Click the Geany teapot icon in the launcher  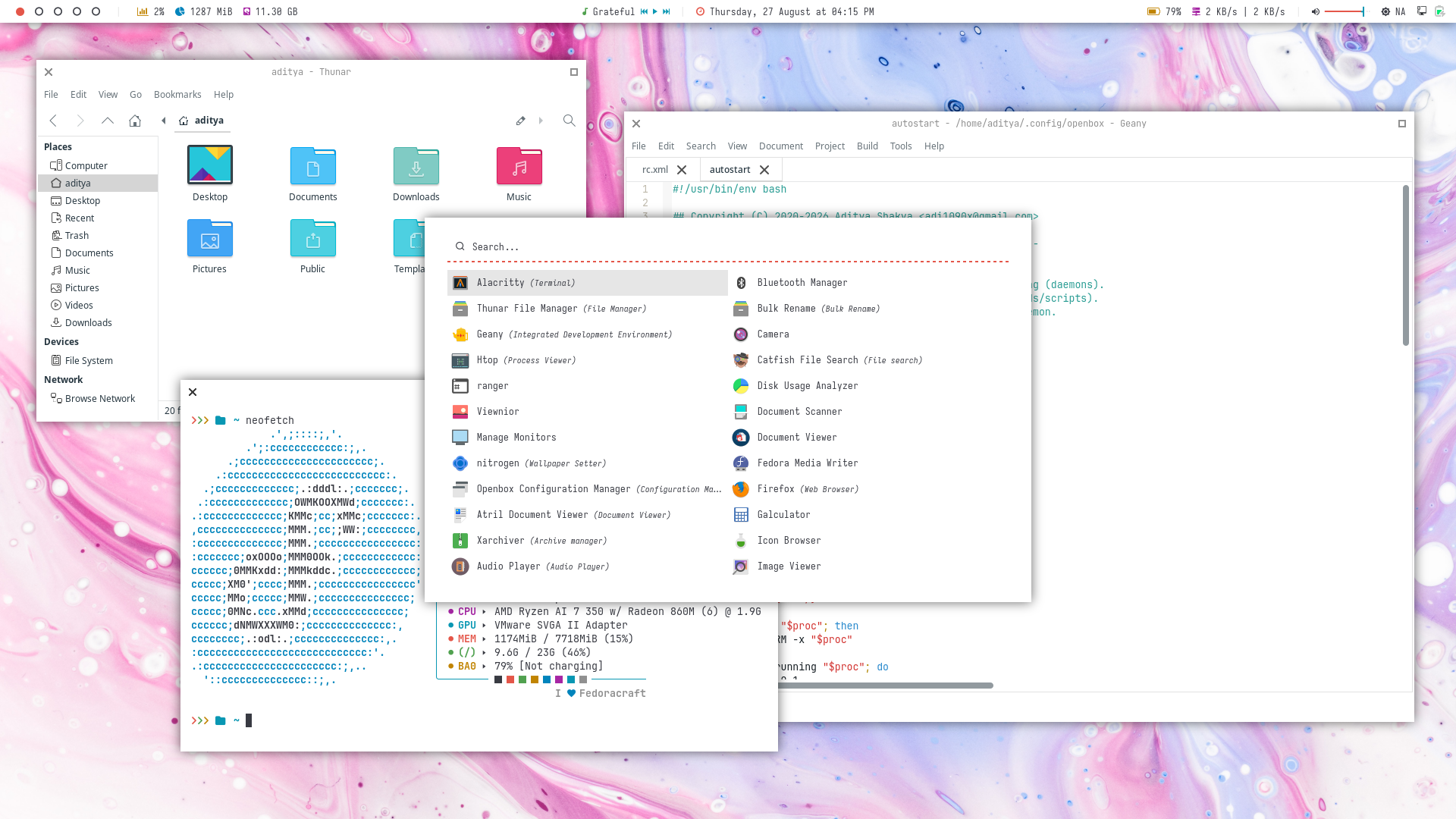pos(460,334)
